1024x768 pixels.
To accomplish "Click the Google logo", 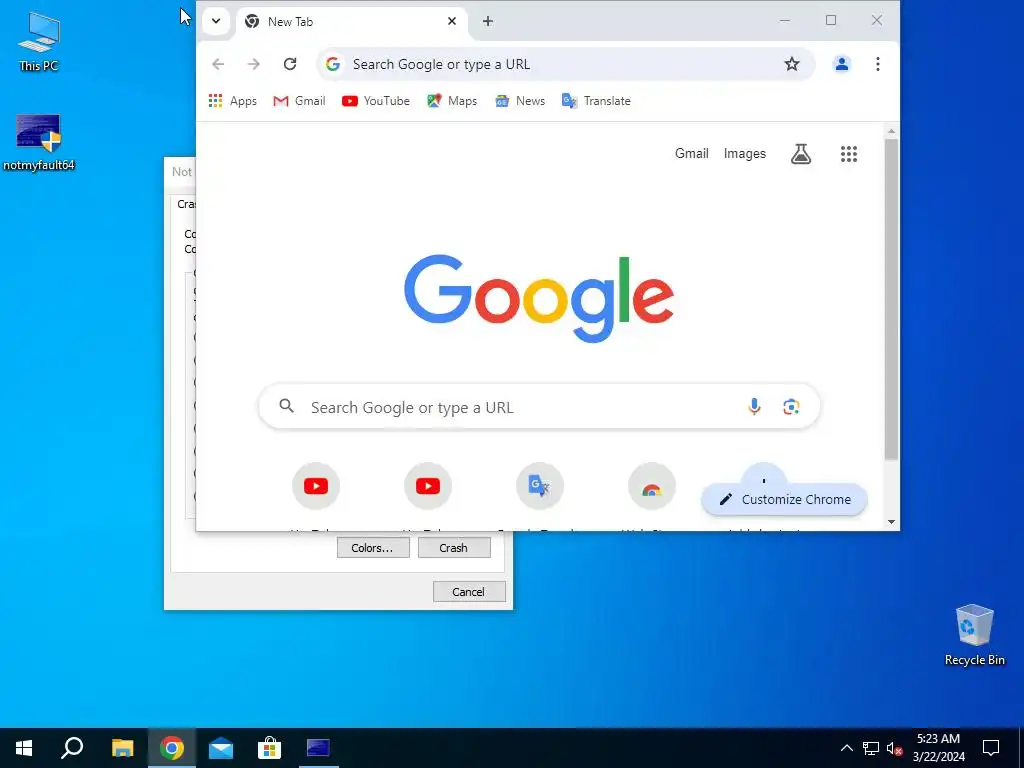I will [x=539, y=298].
